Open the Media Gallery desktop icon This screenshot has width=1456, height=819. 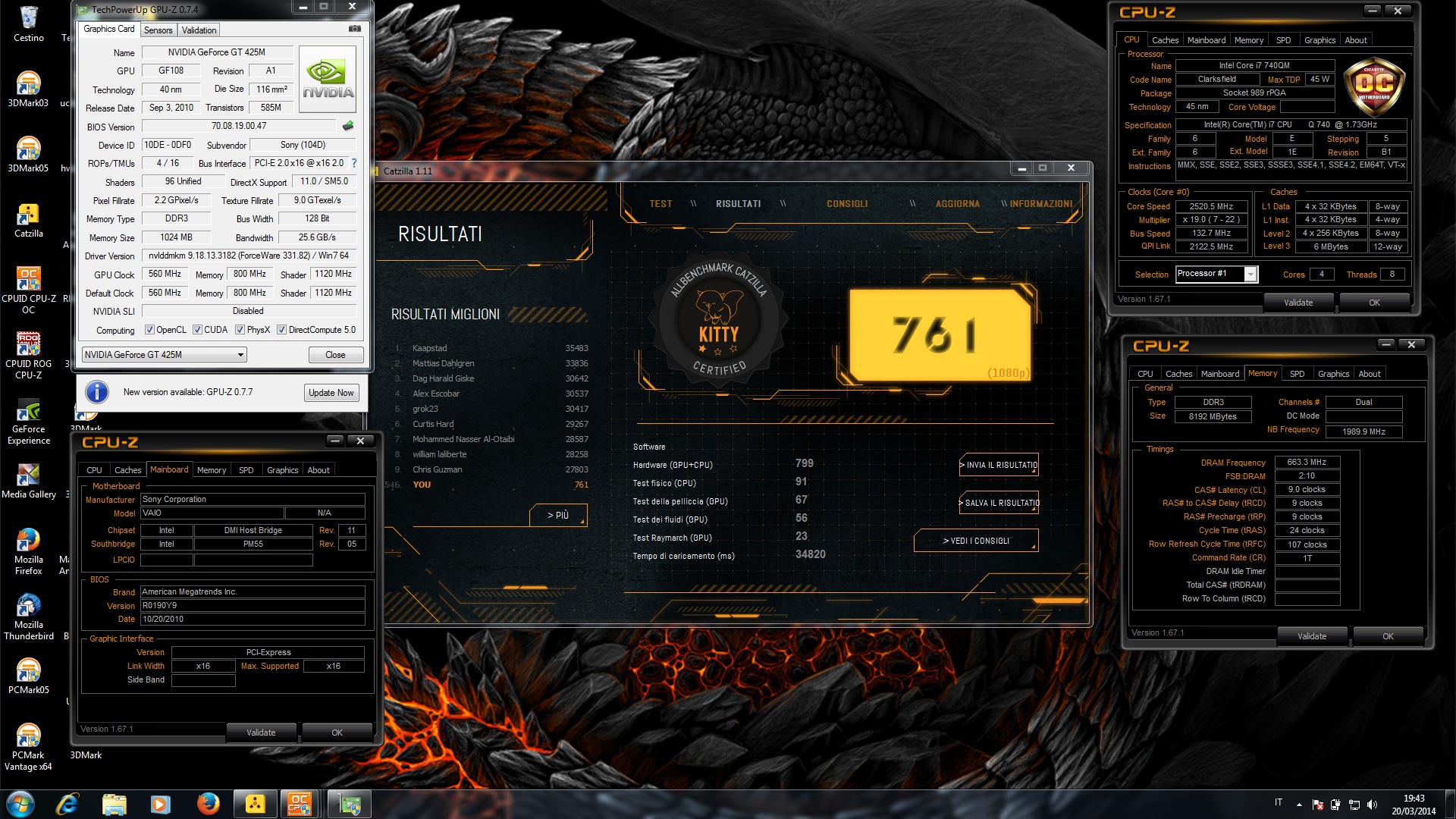pyautogui.click(x=29, y=481)
